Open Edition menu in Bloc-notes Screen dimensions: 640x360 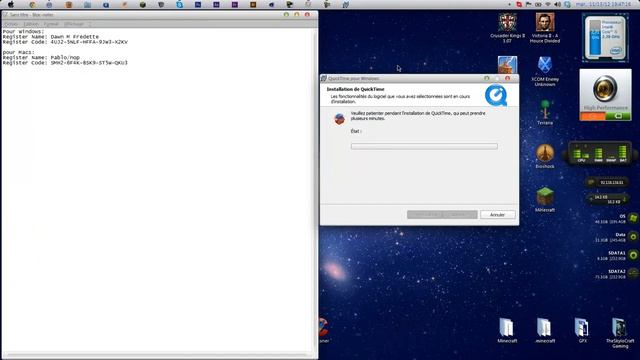[31, 24]
